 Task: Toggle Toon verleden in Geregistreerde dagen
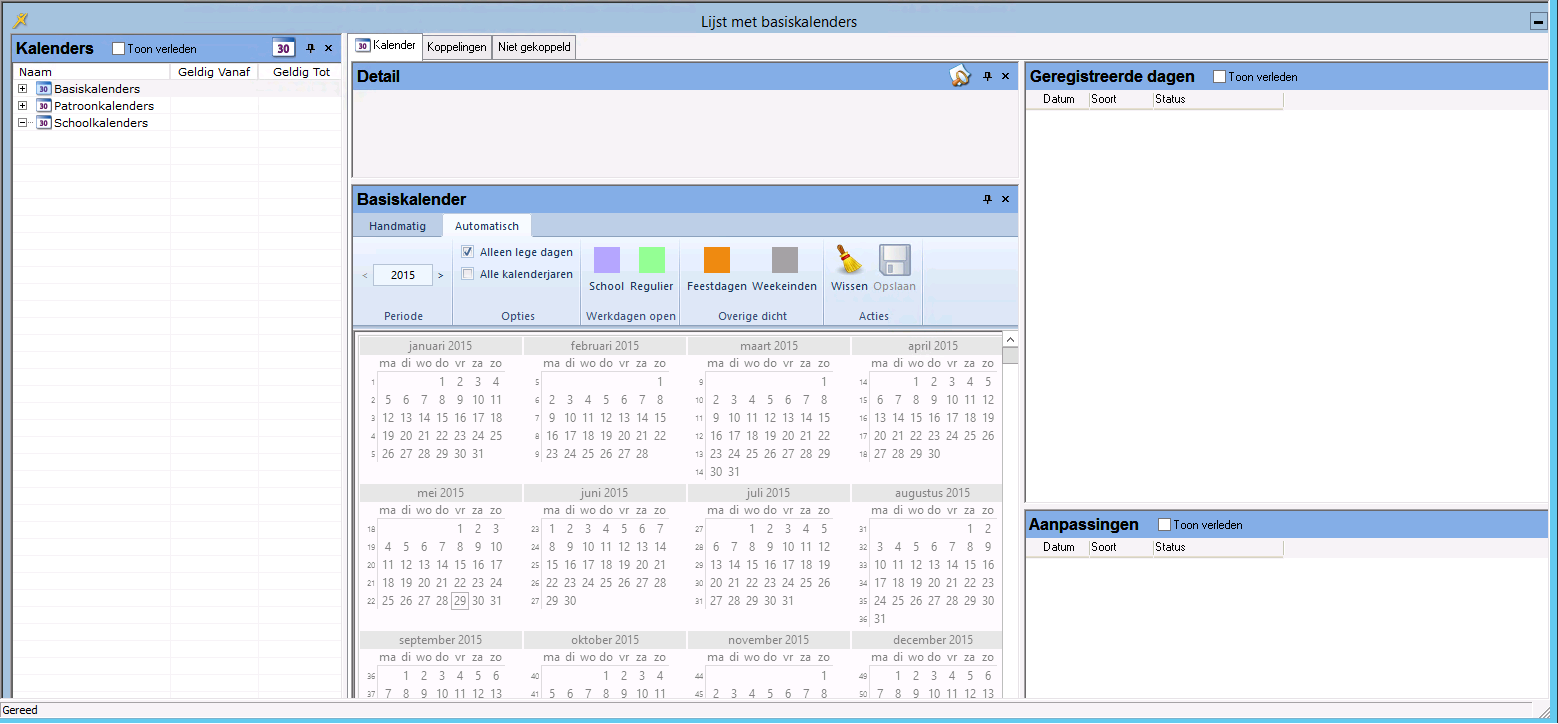tap(1219, 77)
